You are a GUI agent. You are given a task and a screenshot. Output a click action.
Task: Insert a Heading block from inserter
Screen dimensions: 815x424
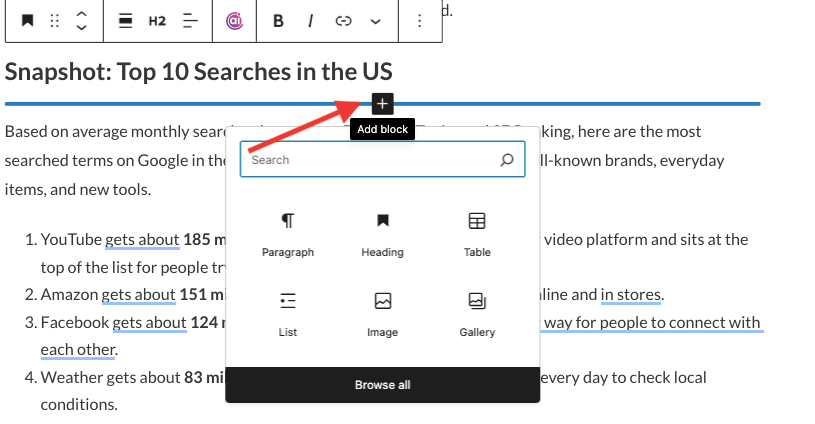click(383, 235)
